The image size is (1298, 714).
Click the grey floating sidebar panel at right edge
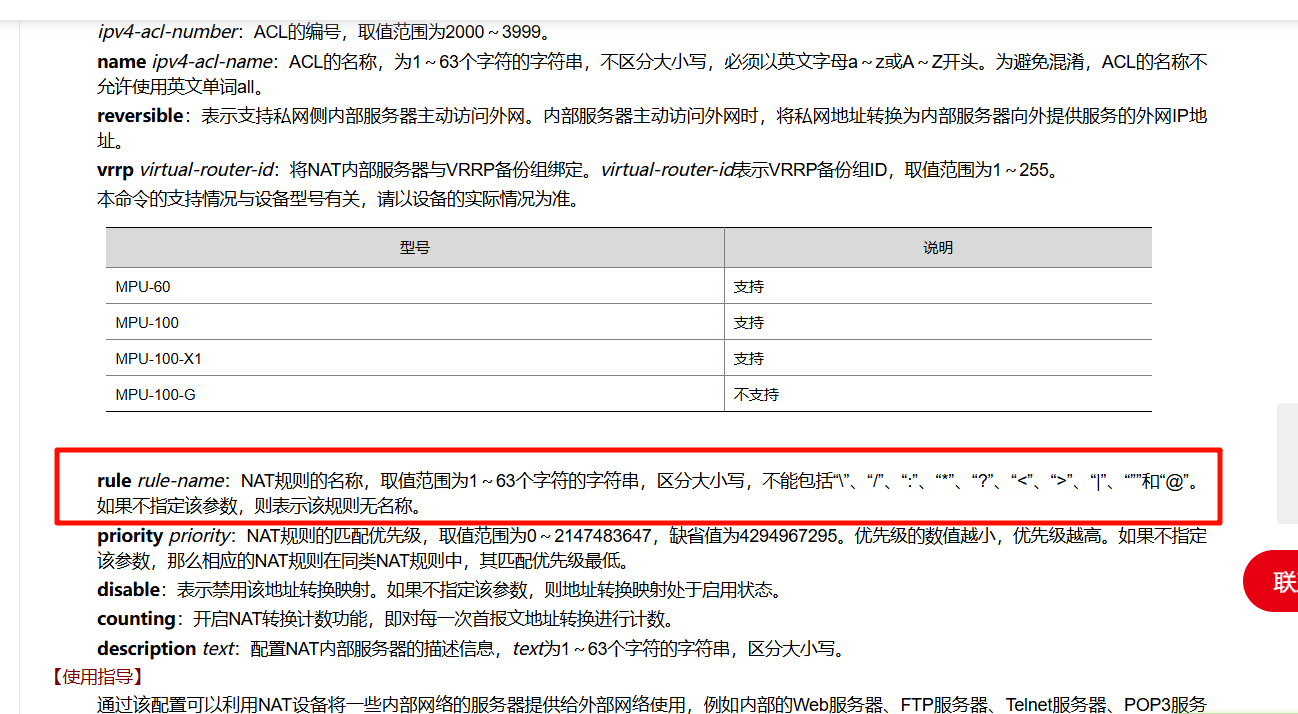point(1287,463)
